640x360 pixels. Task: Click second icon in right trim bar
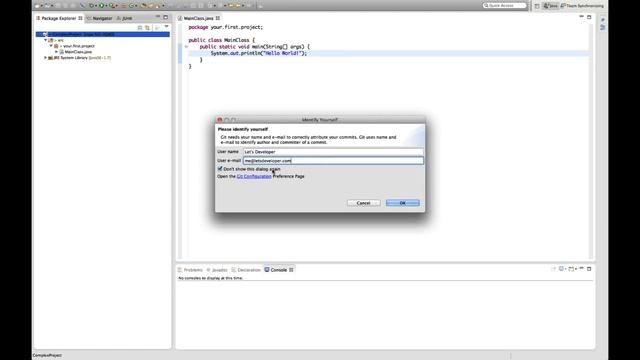602,27
